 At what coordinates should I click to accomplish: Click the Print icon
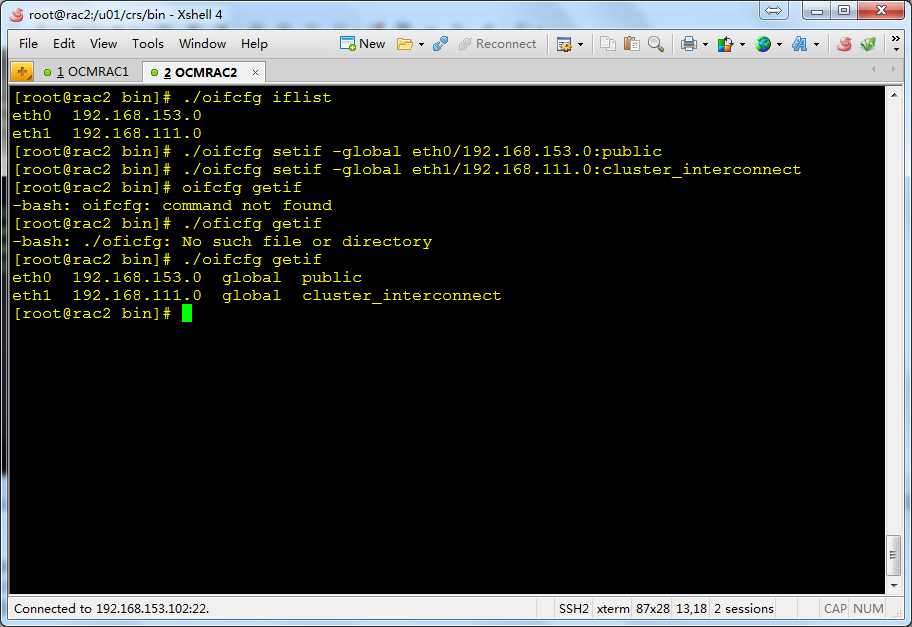(x=689, y=44)
